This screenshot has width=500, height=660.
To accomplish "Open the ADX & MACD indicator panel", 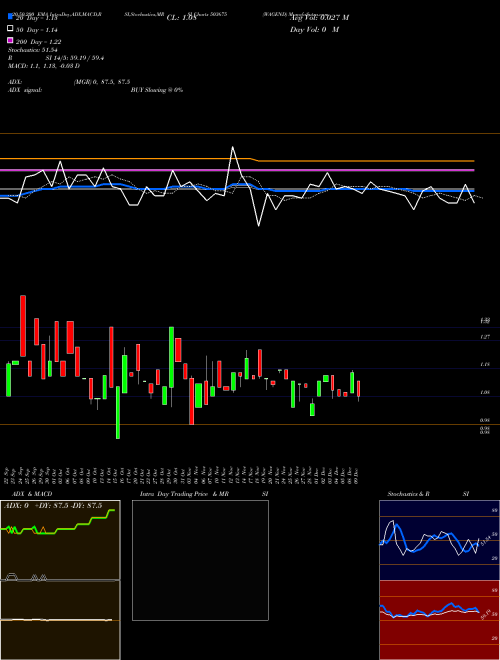I will pos(60,580).
